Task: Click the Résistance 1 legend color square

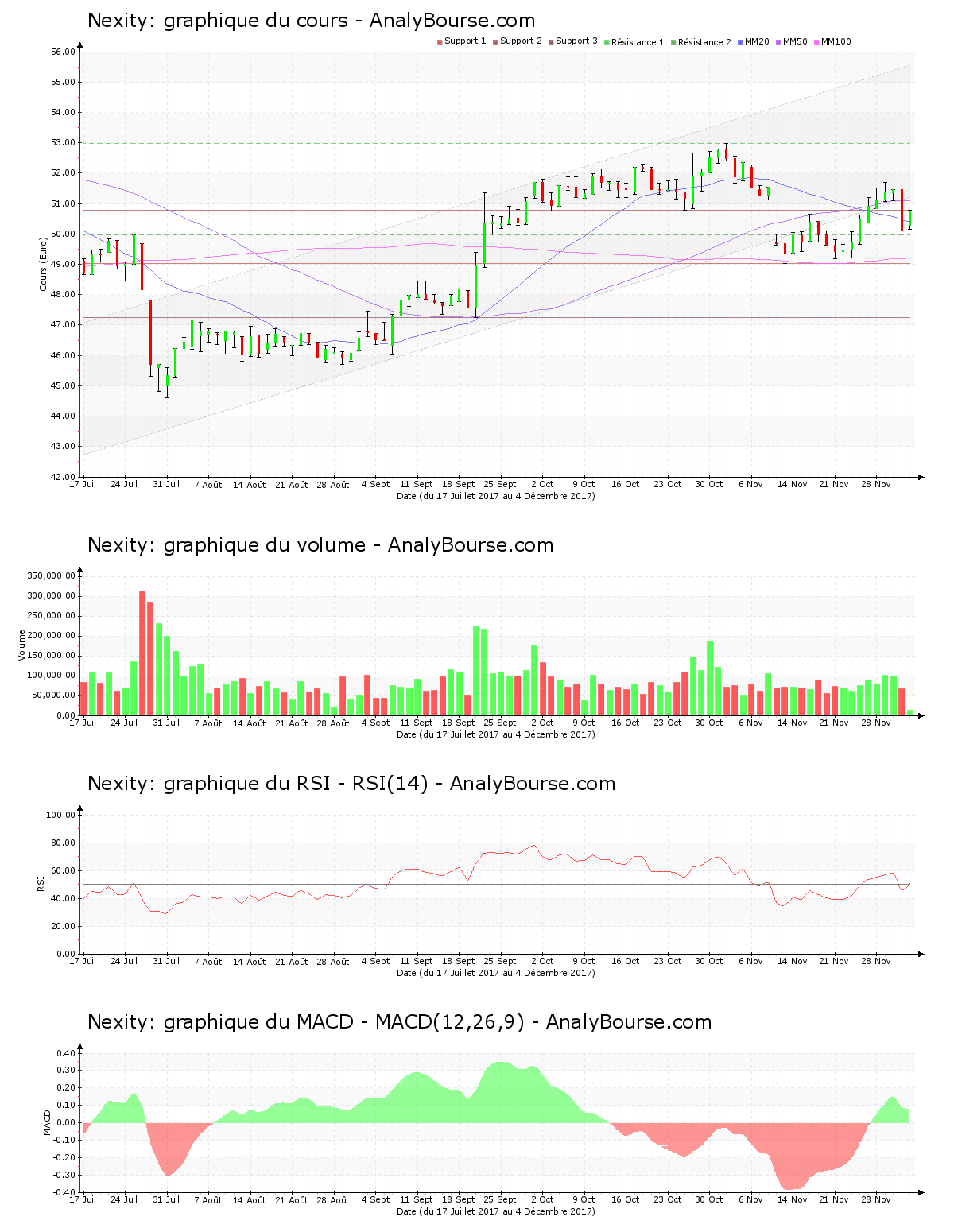Action: click(x=607, y=41)
